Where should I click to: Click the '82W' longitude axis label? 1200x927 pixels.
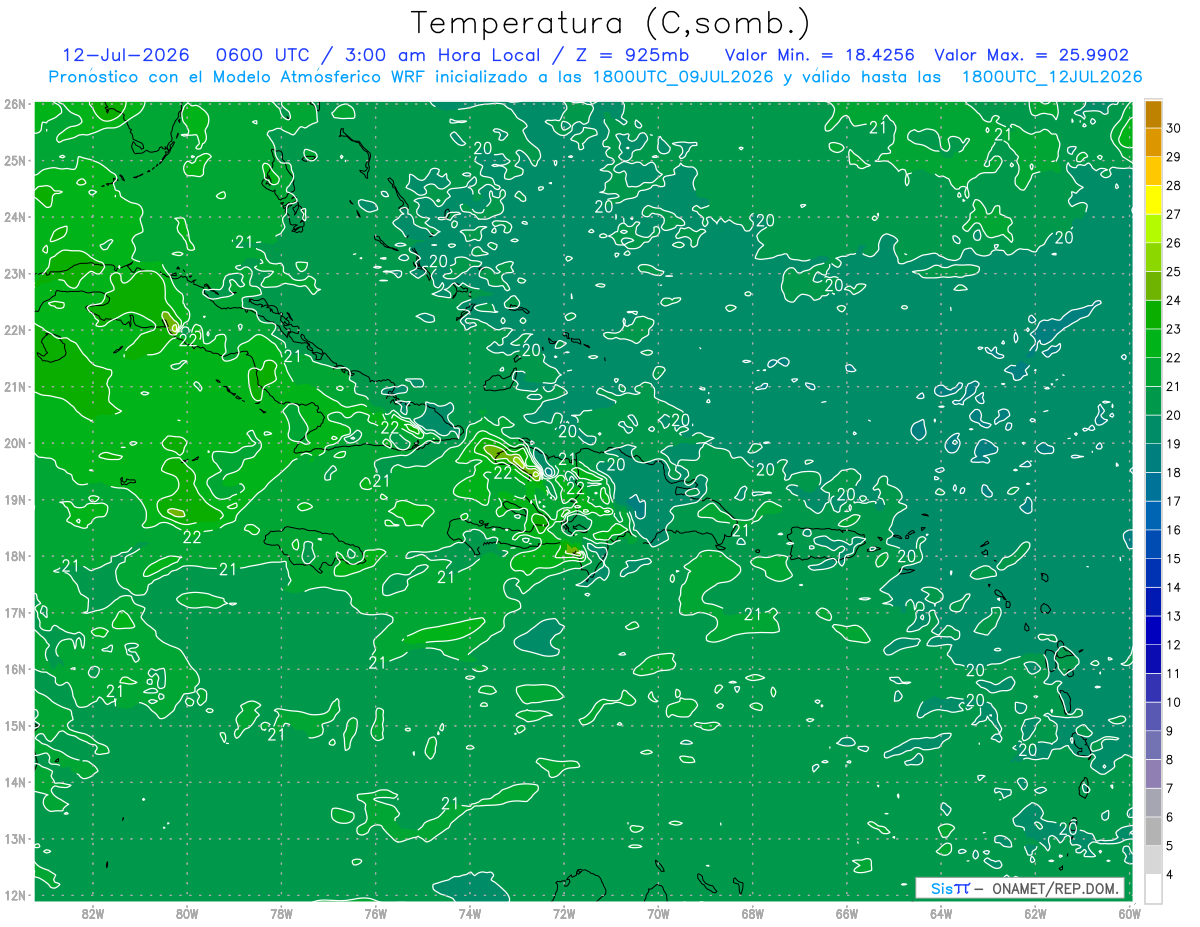[93, 913]
